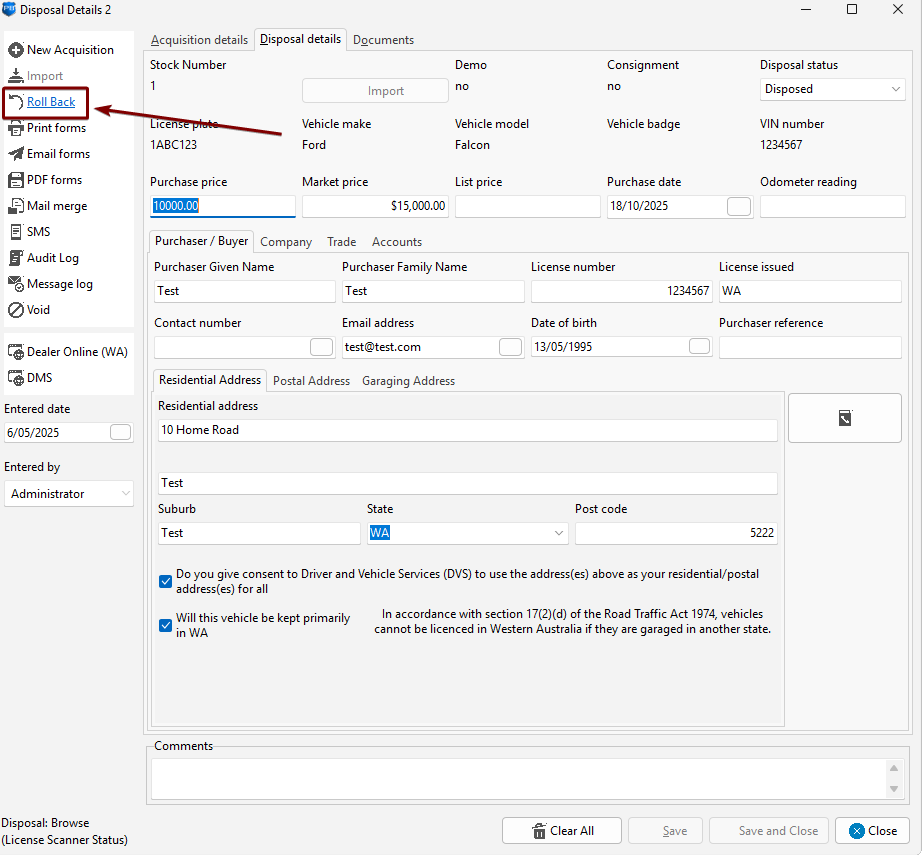Click into the Comments text box
Viewport: 922px width, 855px height.
(x=518, y=777)
